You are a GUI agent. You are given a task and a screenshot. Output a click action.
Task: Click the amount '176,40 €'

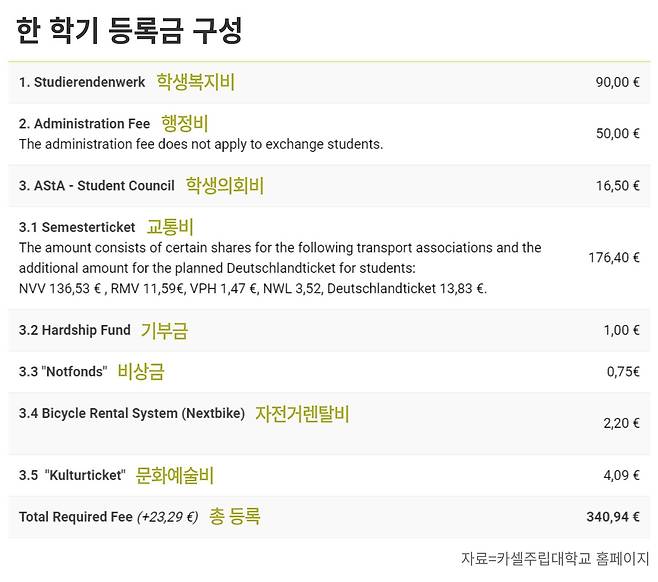(614, 257)
